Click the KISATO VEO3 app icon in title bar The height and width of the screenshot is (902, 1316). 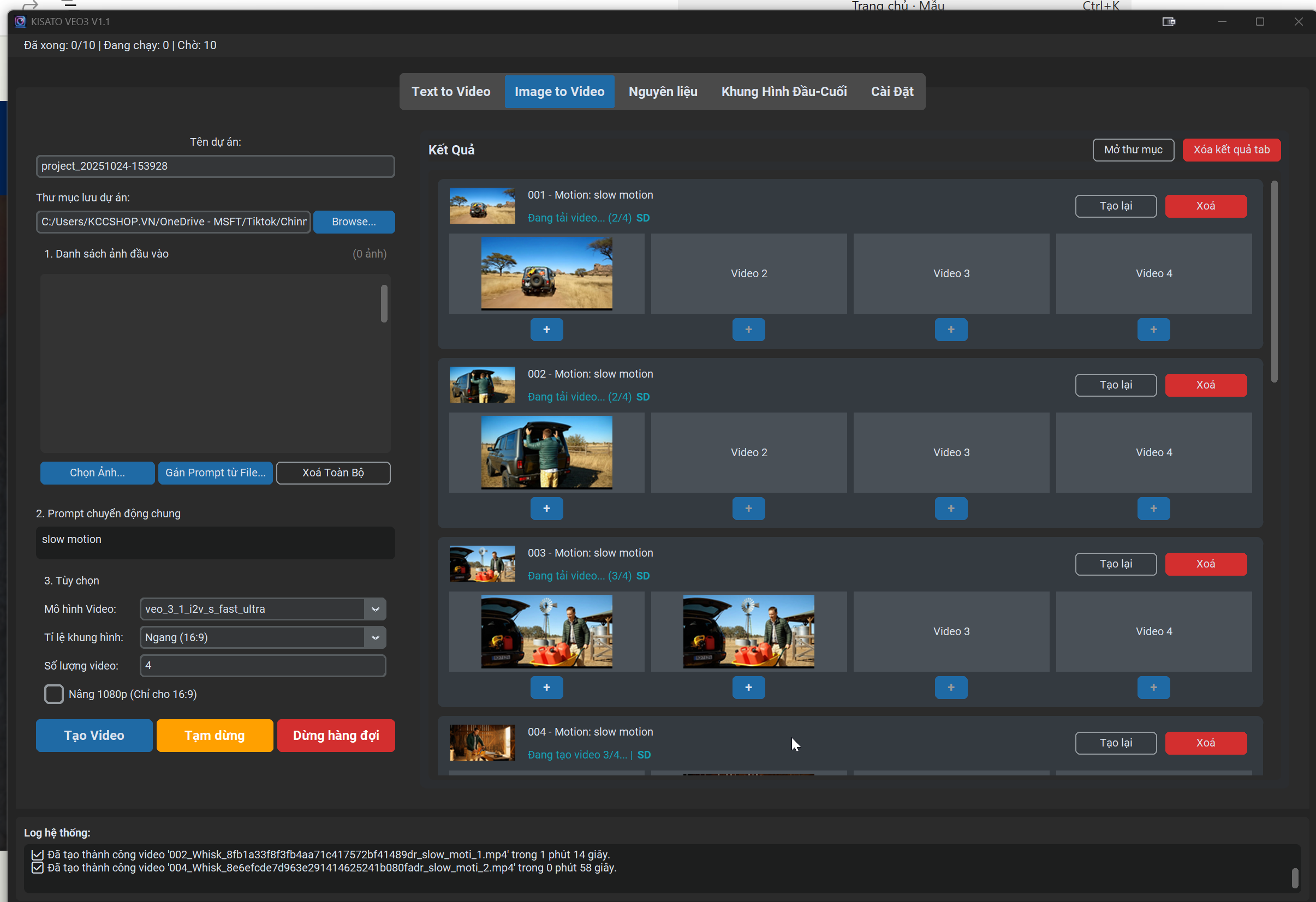[20, 21]
